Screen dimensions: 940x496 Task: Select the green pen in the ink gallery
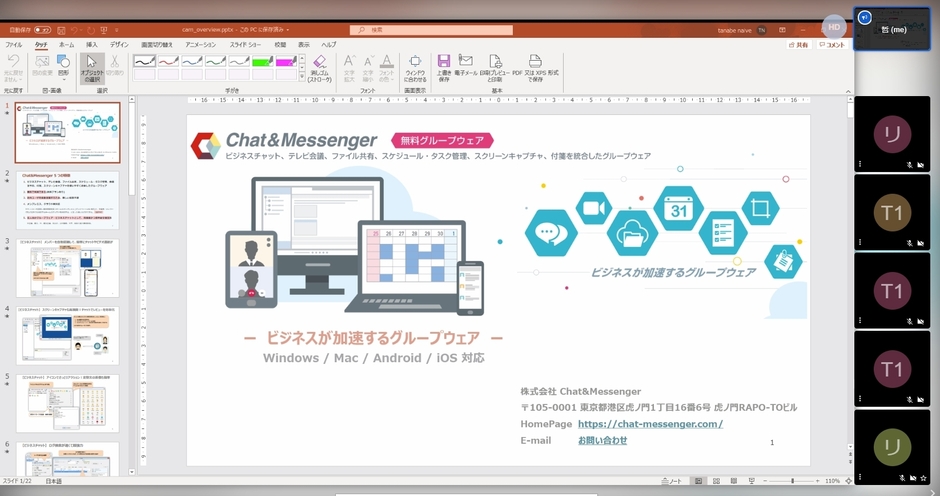(x=215, y=61)
